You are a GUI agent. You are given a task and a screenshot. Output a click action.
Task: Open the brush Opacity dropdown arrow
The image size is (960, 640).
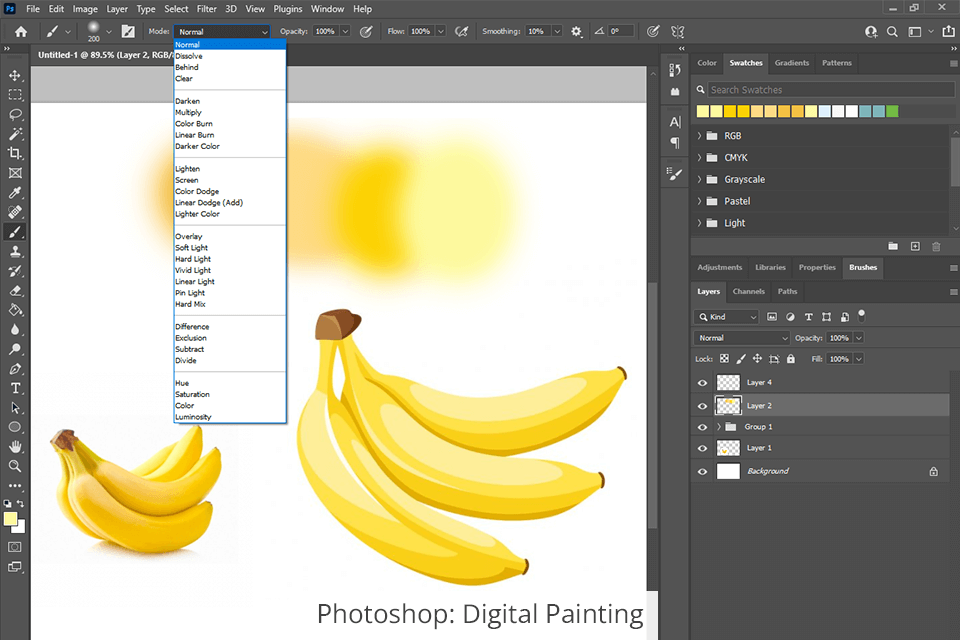tap(345, 31)
